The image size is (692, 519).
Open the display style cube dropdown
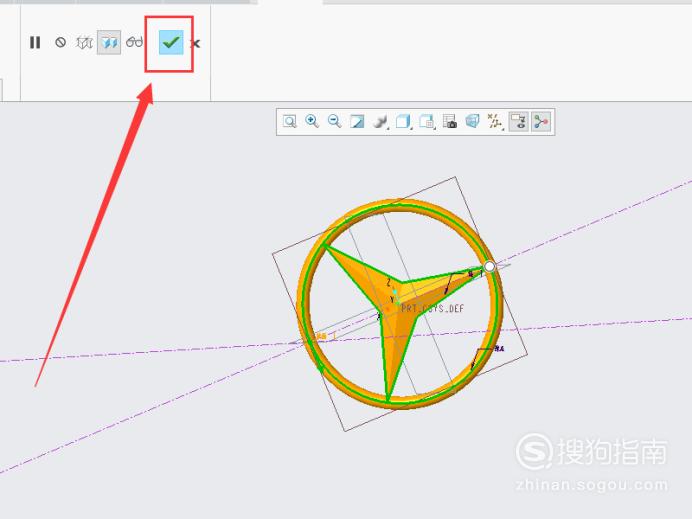403,121
